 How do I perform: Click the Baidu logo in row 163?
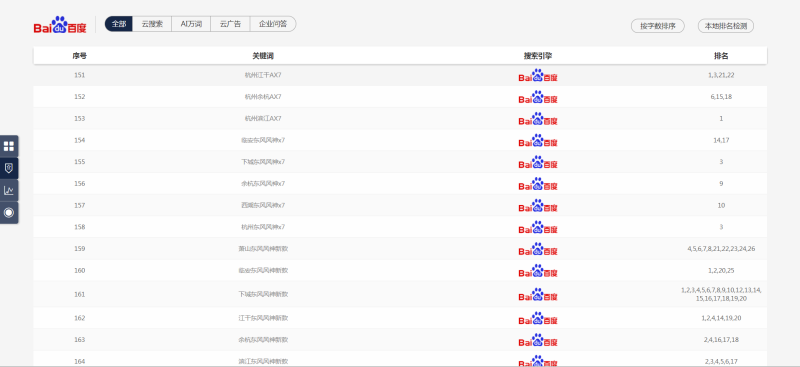(x=538, y=340)
